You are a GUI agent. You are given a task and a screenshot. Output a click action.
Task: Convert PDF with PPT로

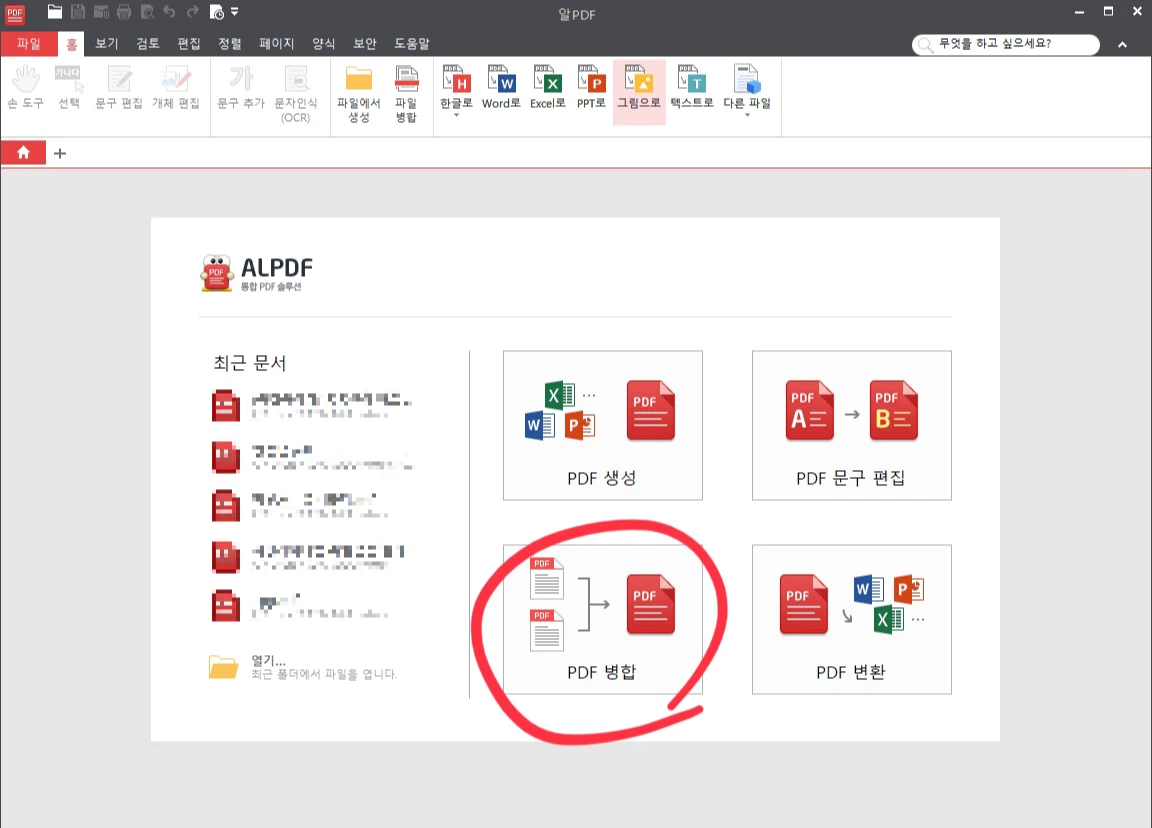(591, 87)
